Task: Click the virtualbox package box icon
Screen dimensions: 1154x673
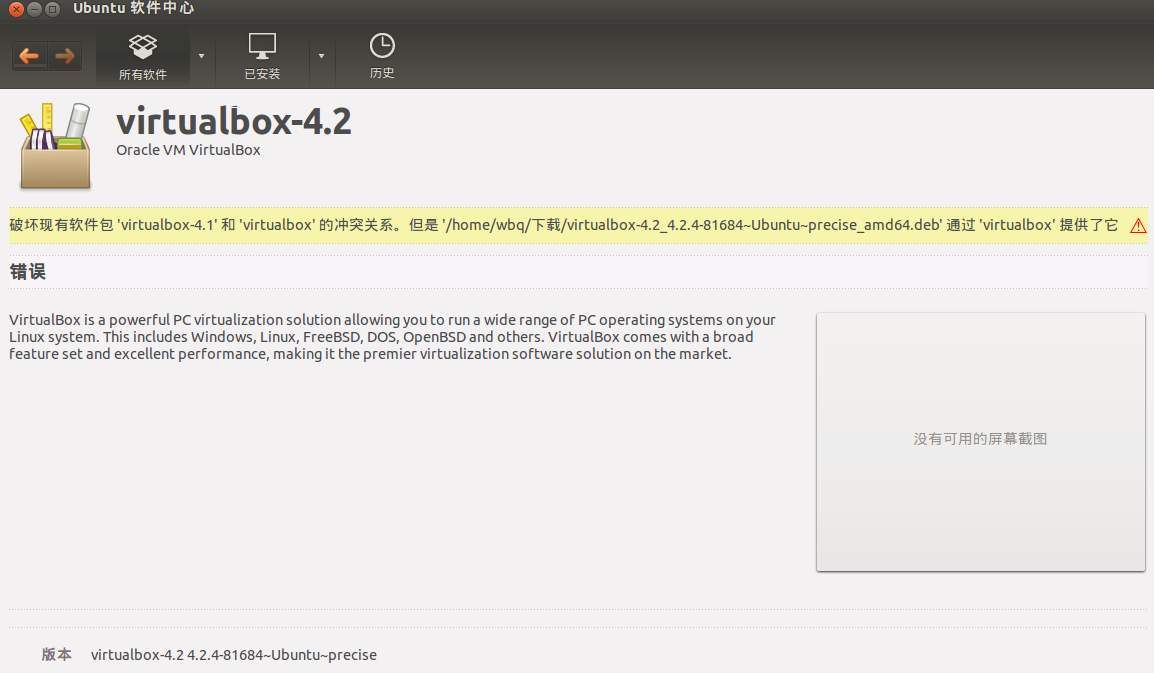Action: [x=56, y=146]
